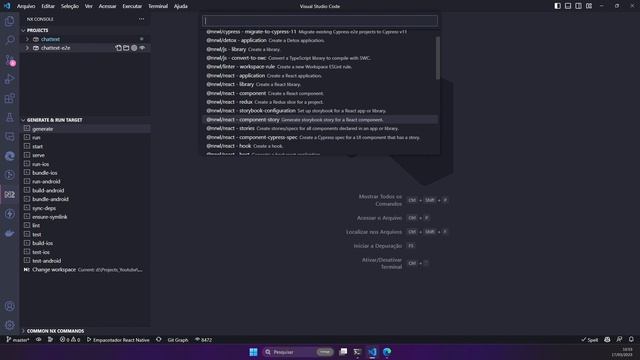Select the test-android target

tap(85, 260)
